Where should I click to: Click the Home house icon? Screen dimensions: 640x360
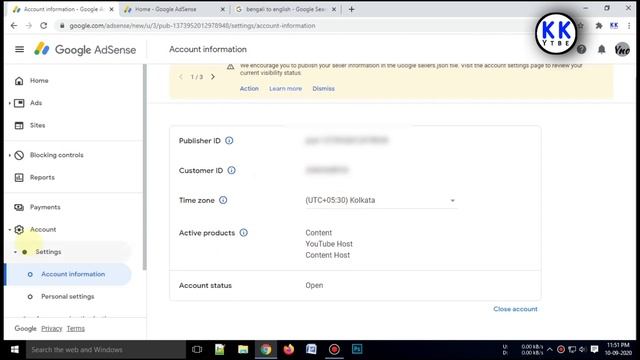[x=19, y=81]
